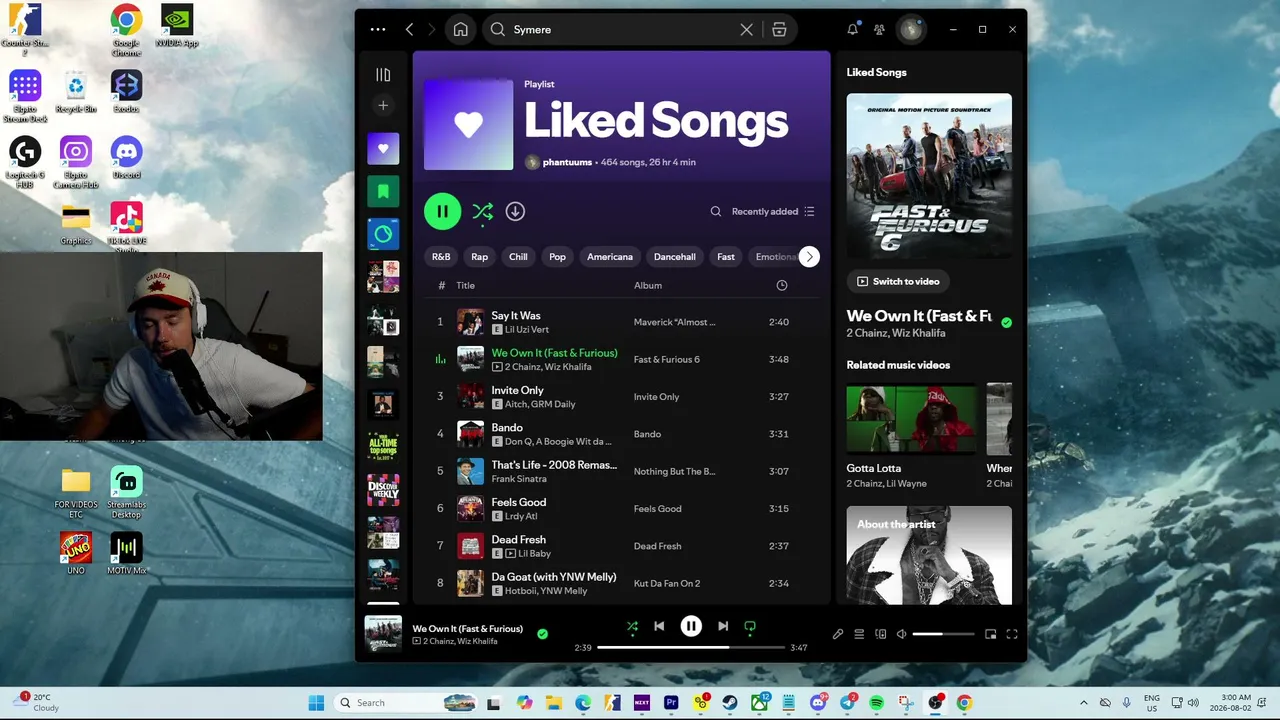This screenshot has width=1280, height=720.
Task: Open the Browse icon in search bar
Action: (780, 30)
